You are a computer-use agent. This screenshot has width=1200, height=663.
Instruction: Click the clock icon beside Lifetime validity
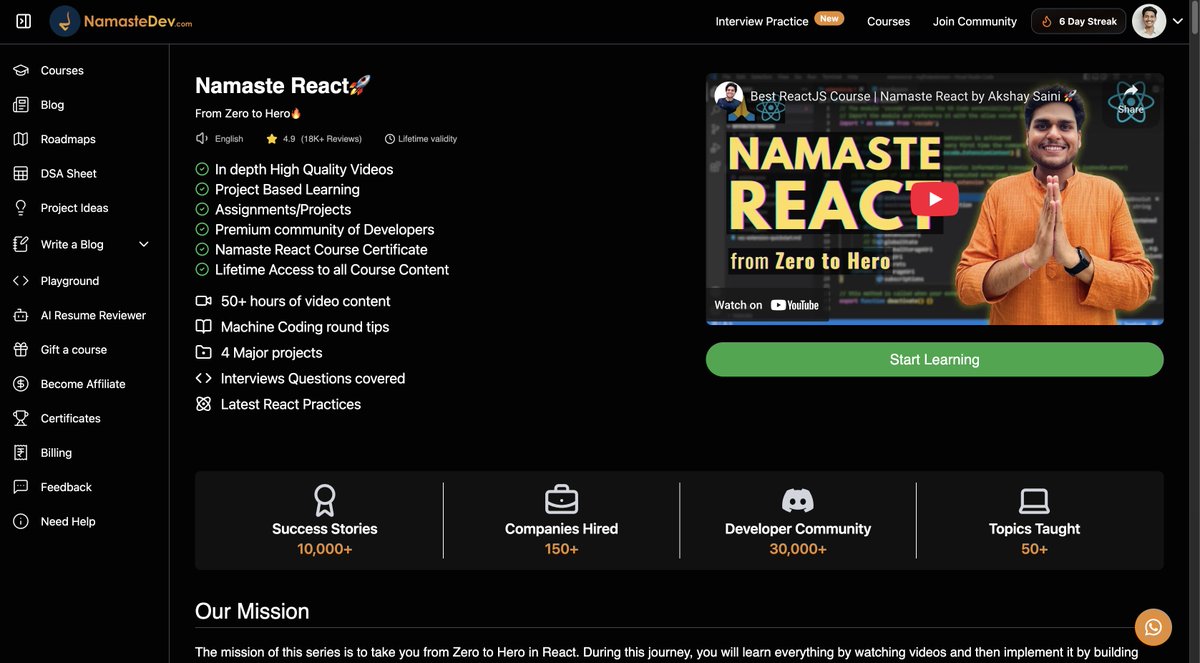coord(390,139)
